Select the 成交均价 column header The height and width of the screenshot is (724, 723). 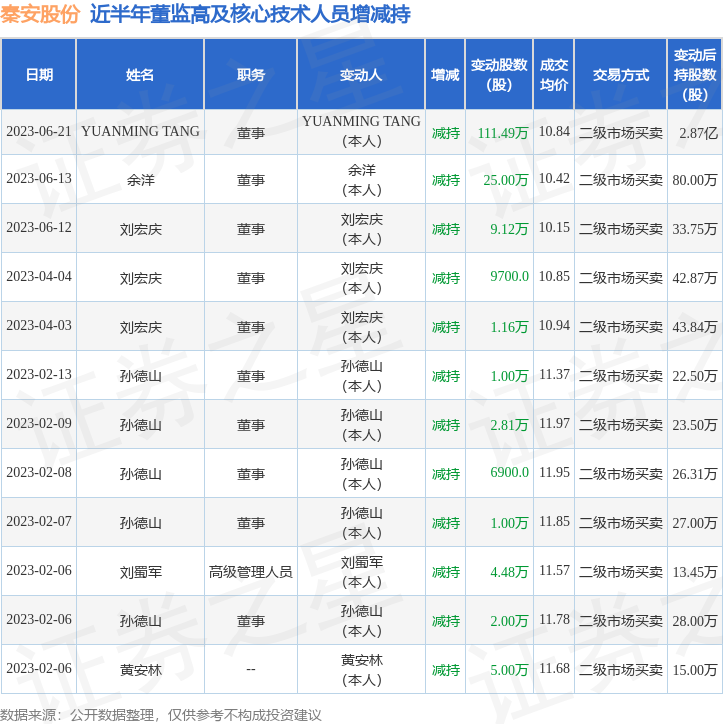[x=554, y=74]
